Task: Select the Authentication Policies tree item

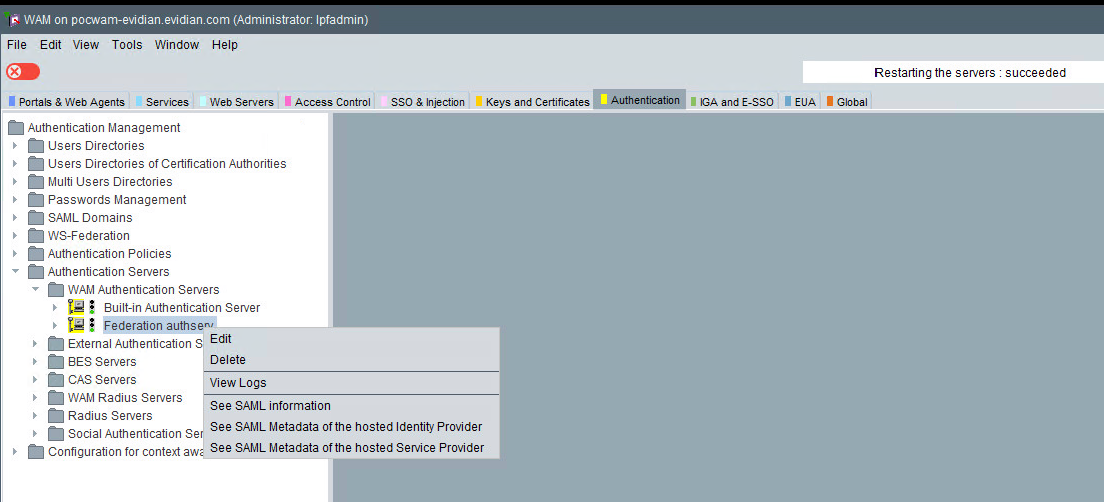Action: coord(109,254)
